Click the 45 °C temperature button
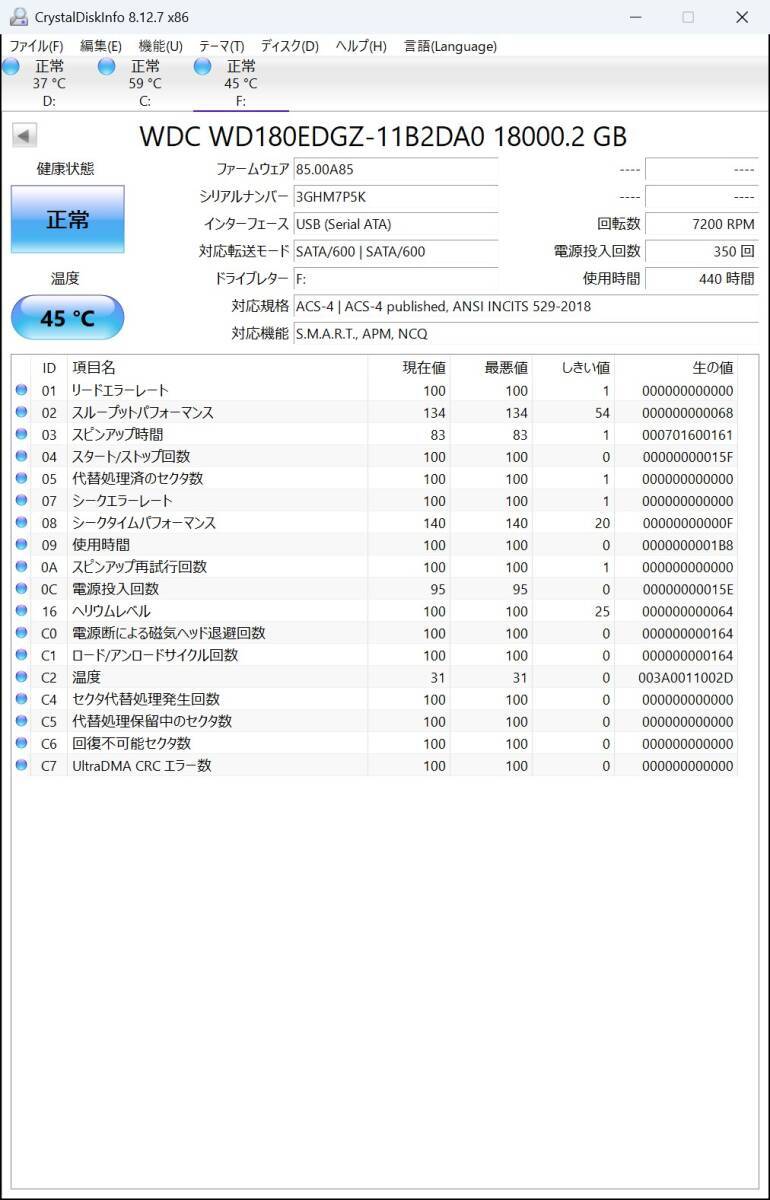The image size is (770, 1200). [68, 318]
